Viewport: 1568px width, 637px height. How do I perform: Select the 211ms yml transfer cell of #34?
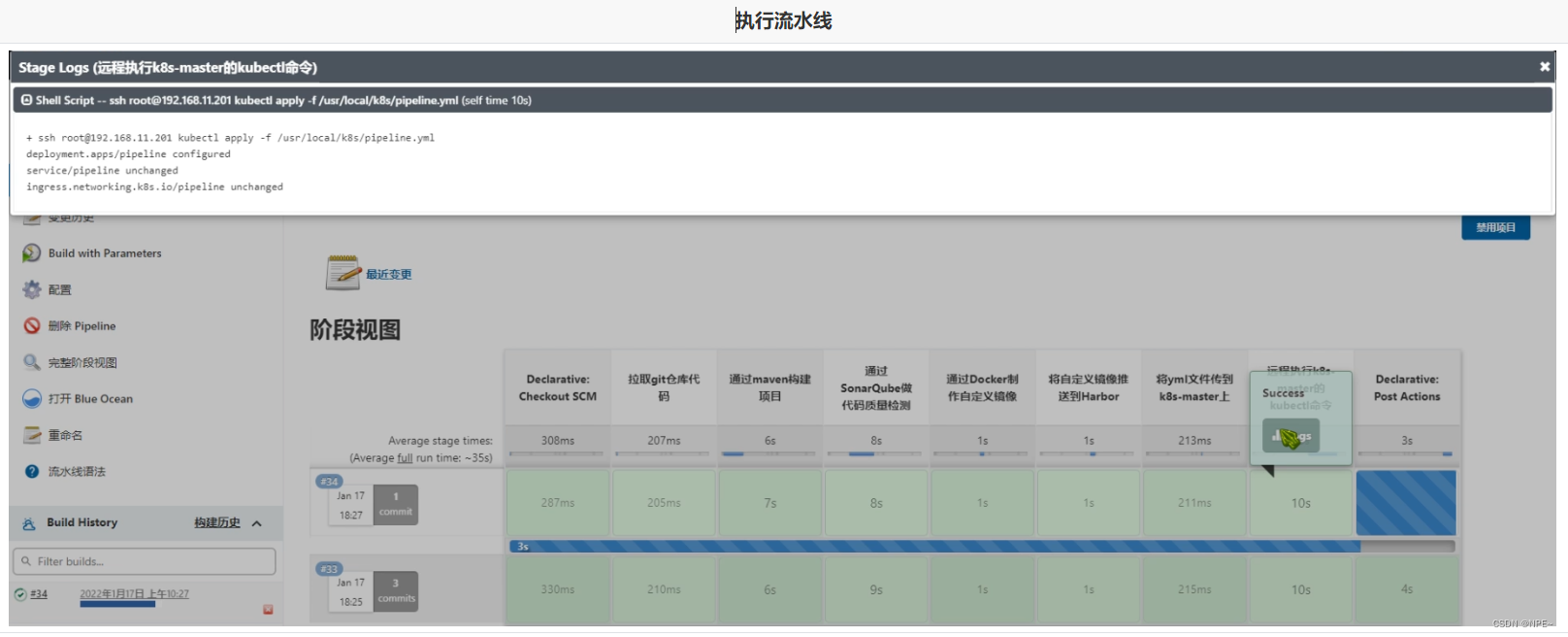pos(1194,503)
